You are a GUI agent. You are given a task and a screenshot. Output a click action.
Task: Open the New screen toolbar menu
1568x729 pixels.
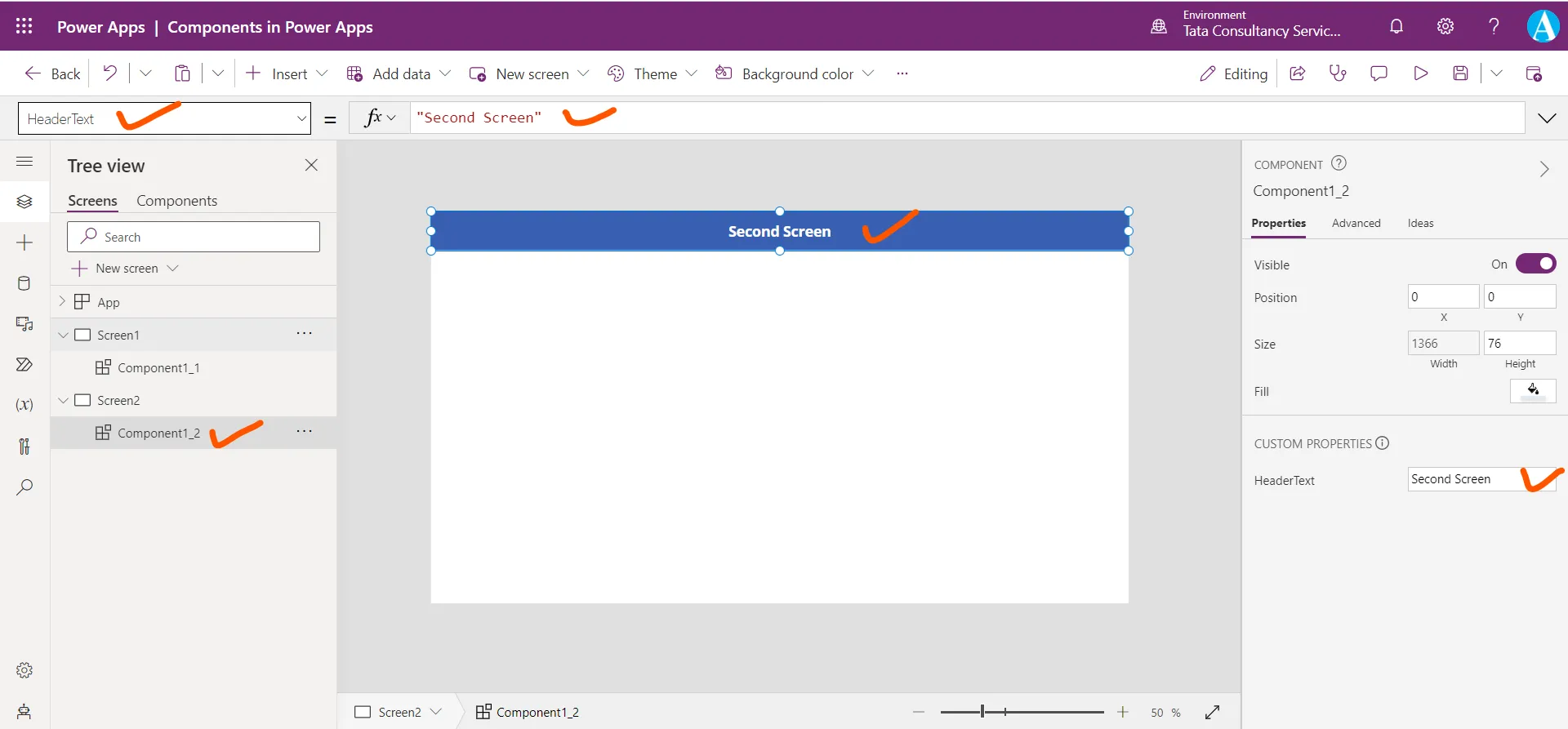click(529, 73)
